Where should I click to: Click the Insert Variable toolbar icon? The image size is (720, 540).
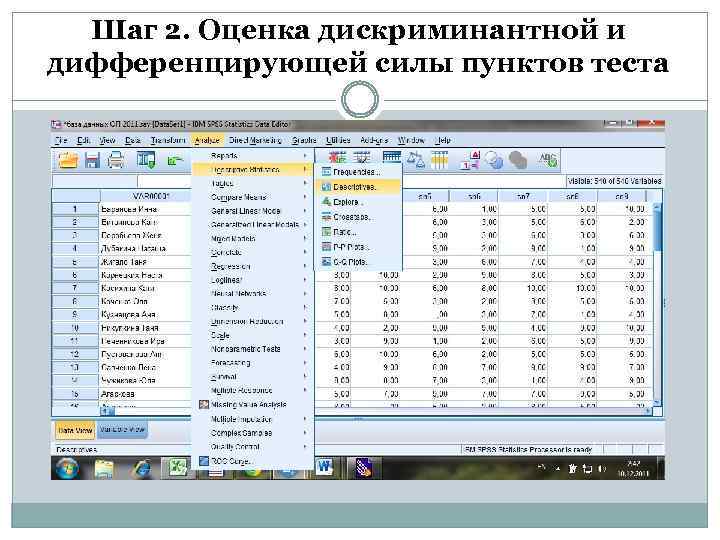tap(362, 157)
